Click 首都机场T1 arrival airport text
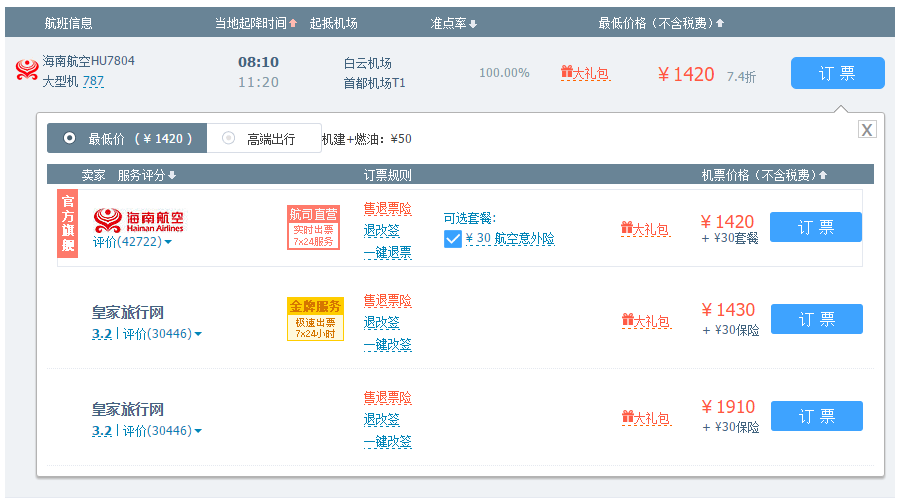 (374, 83)
